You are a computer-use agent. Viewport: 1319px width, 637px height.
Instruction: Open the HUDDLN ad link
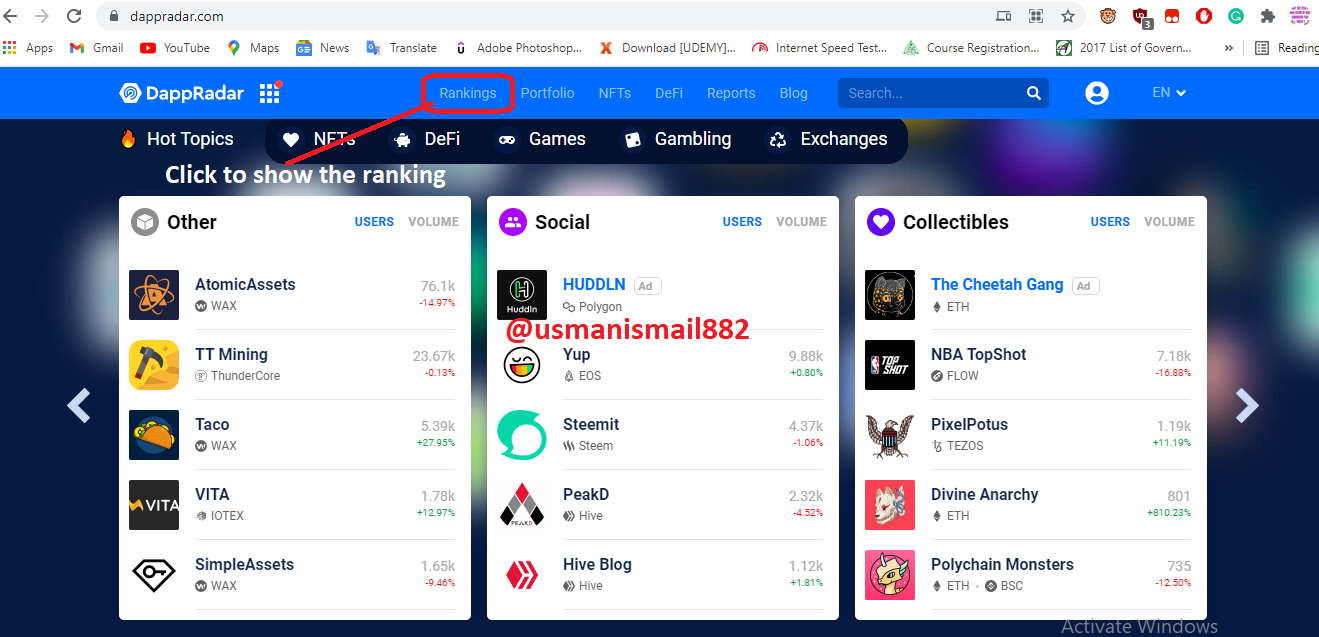click(x=594, y=285)
